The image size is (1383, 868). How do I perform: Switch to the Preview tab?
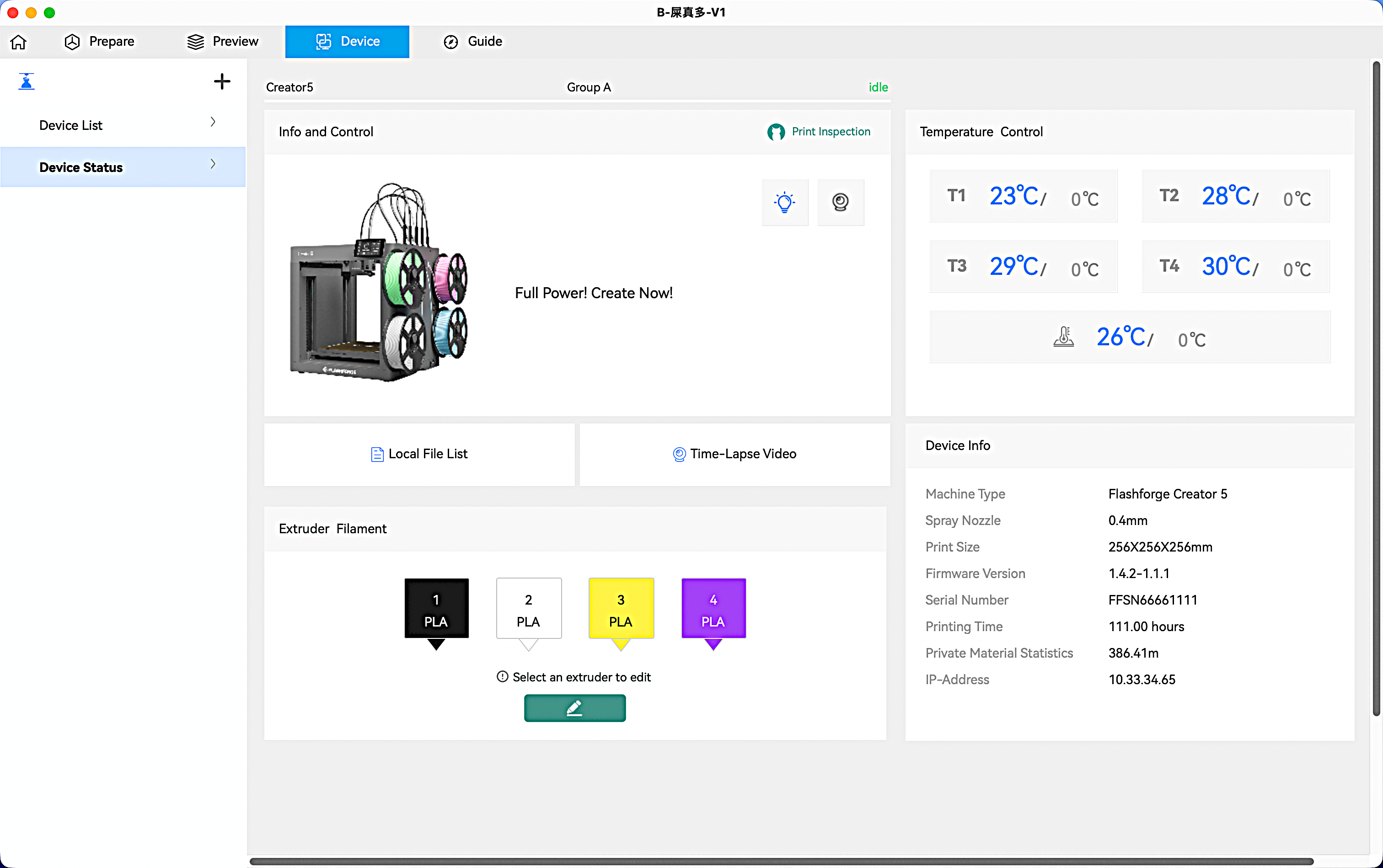pyautogui.click(x=223, y=41)
